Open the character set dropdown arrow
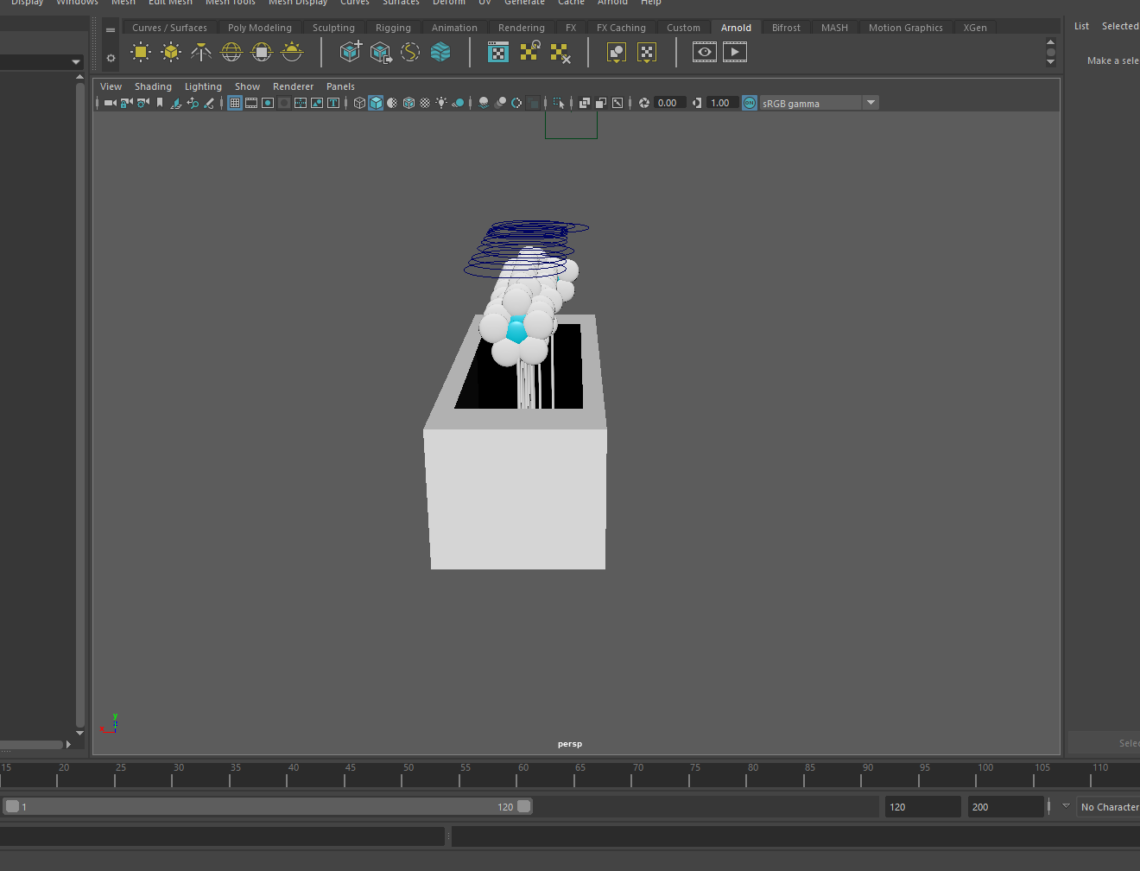 point(1066,806)
